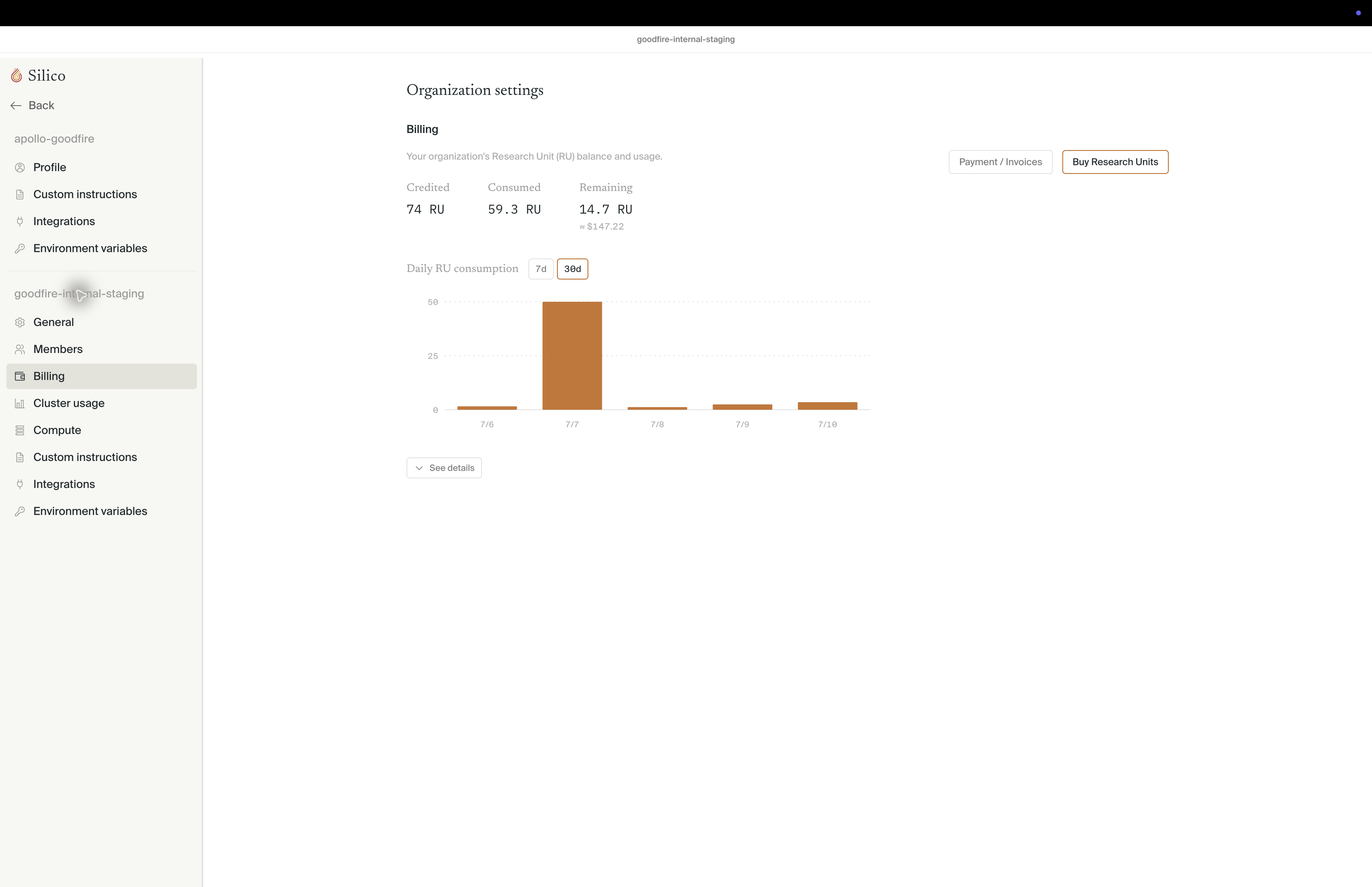Go to the Members page

(101, 350)
